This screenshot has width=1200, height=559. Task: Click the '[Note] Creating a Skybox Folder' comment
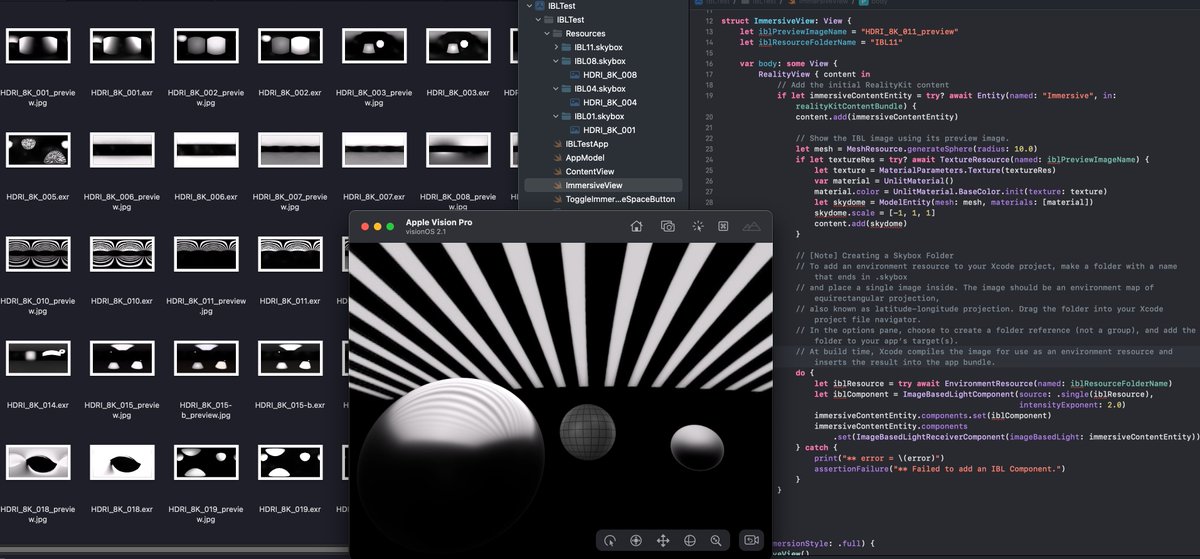pos(874,256)
